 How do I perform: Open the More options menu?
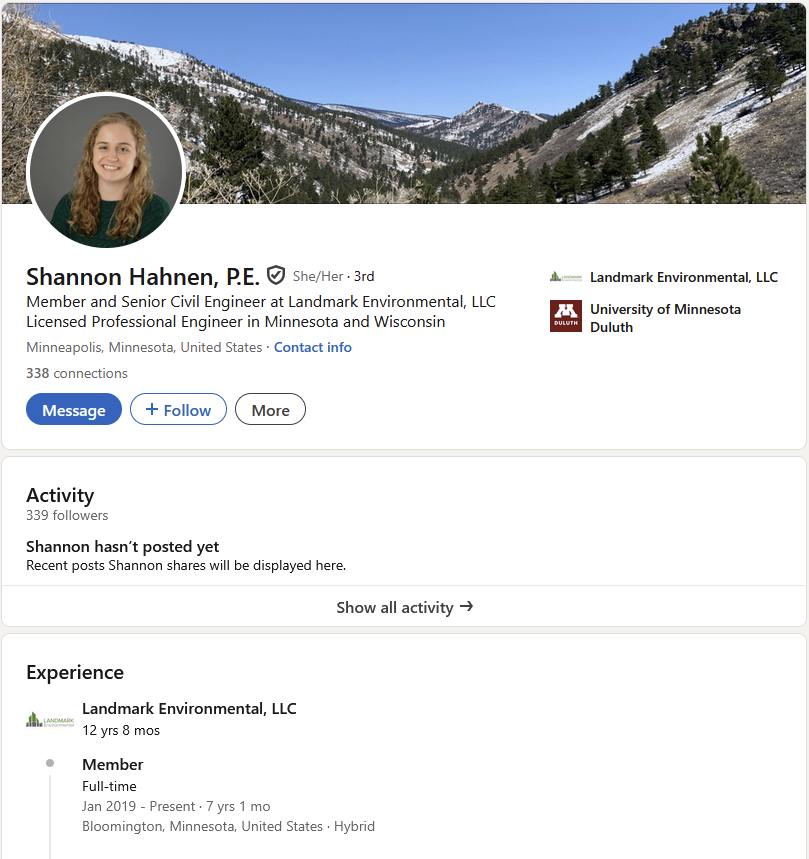270,409
